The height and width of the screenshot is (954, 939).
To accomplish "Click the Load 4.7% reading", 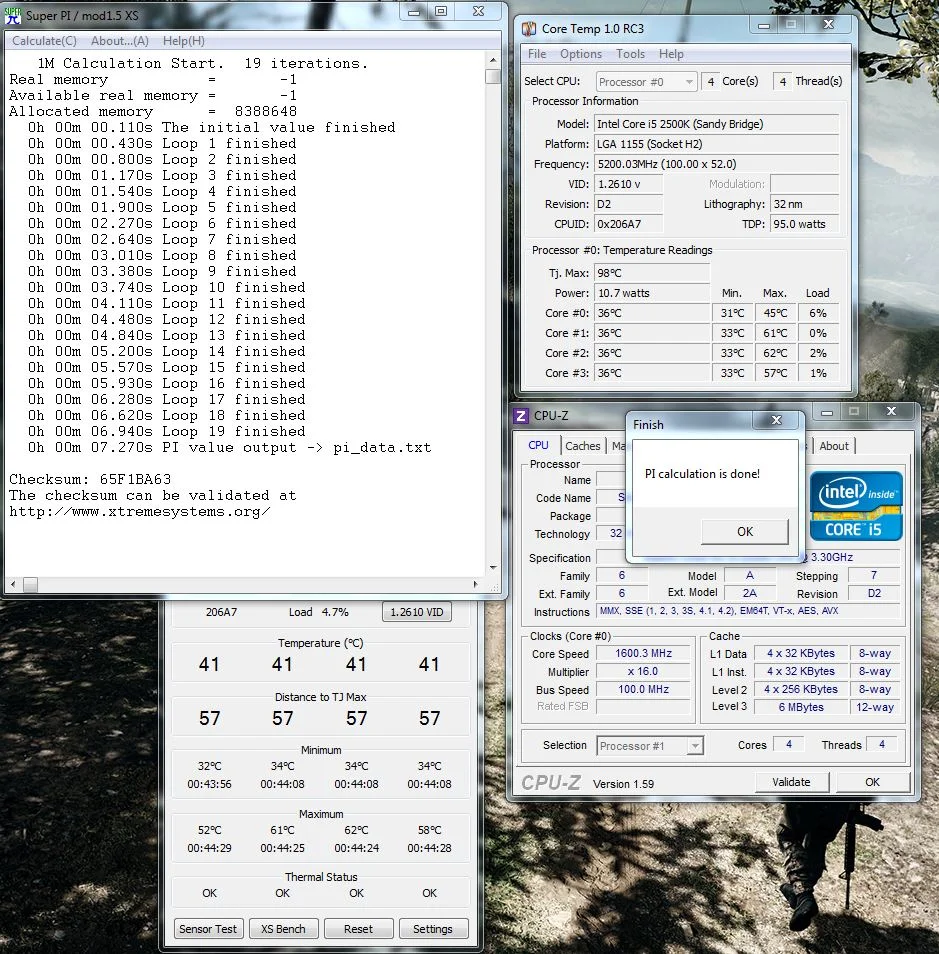I will [318, 612].
